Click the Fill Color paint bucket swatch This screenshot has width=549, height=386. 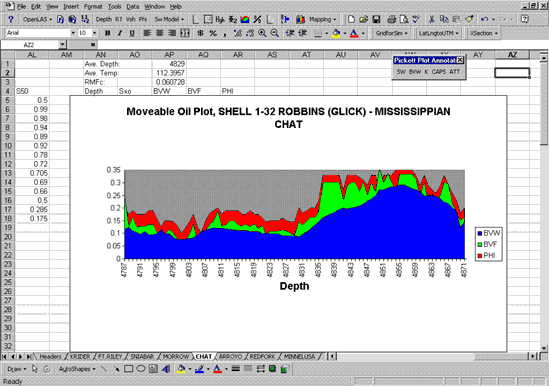tap(336, 33)
